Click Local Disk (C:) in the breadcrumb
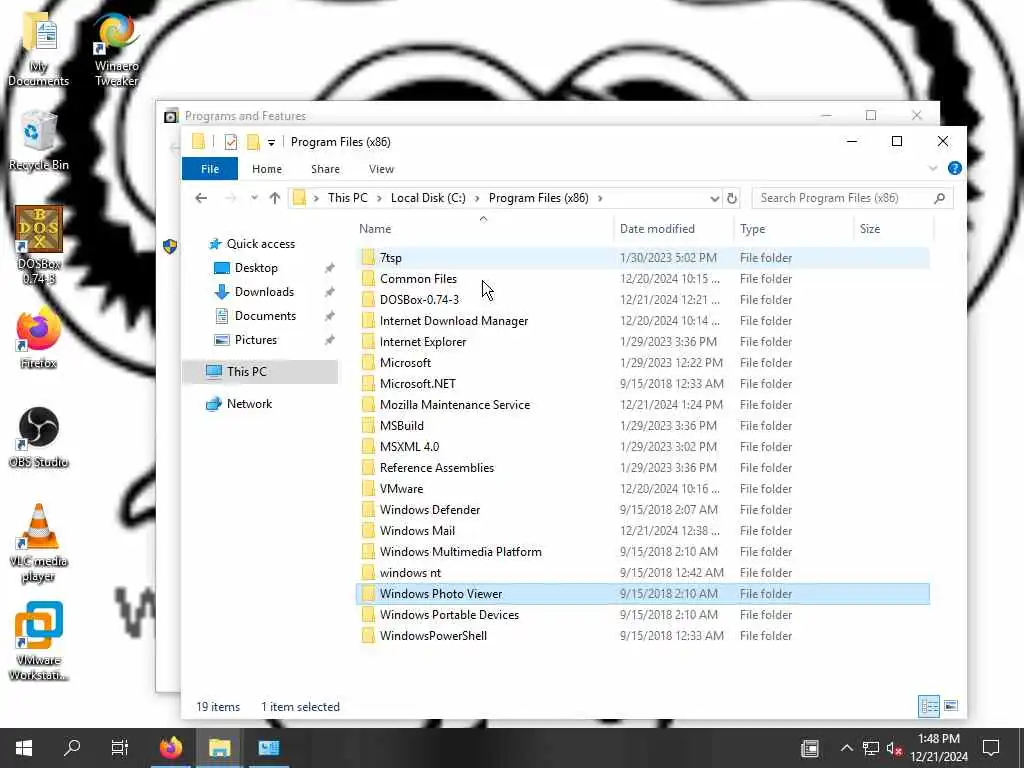1024x768 pixels. click(x=428, y=198)
